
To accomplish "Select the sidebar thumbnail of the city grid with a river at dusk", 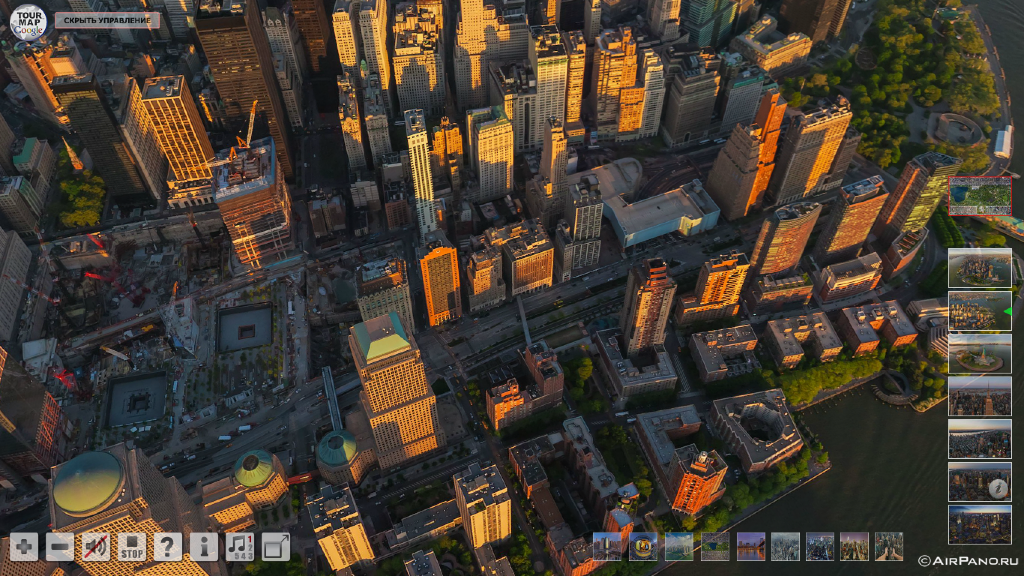I will [x=980, y=439].
